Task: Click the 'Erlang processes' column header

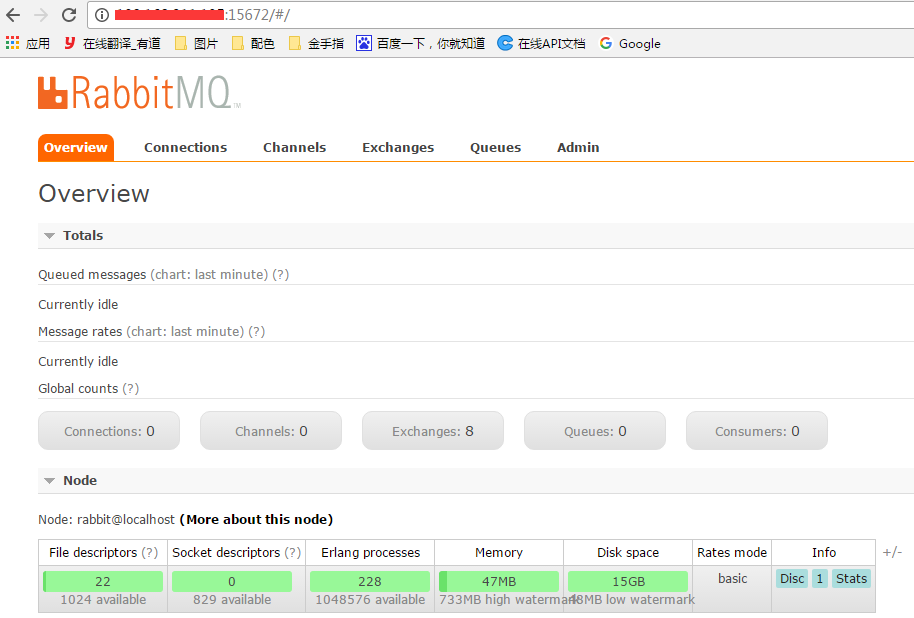Action: [370, 553]
